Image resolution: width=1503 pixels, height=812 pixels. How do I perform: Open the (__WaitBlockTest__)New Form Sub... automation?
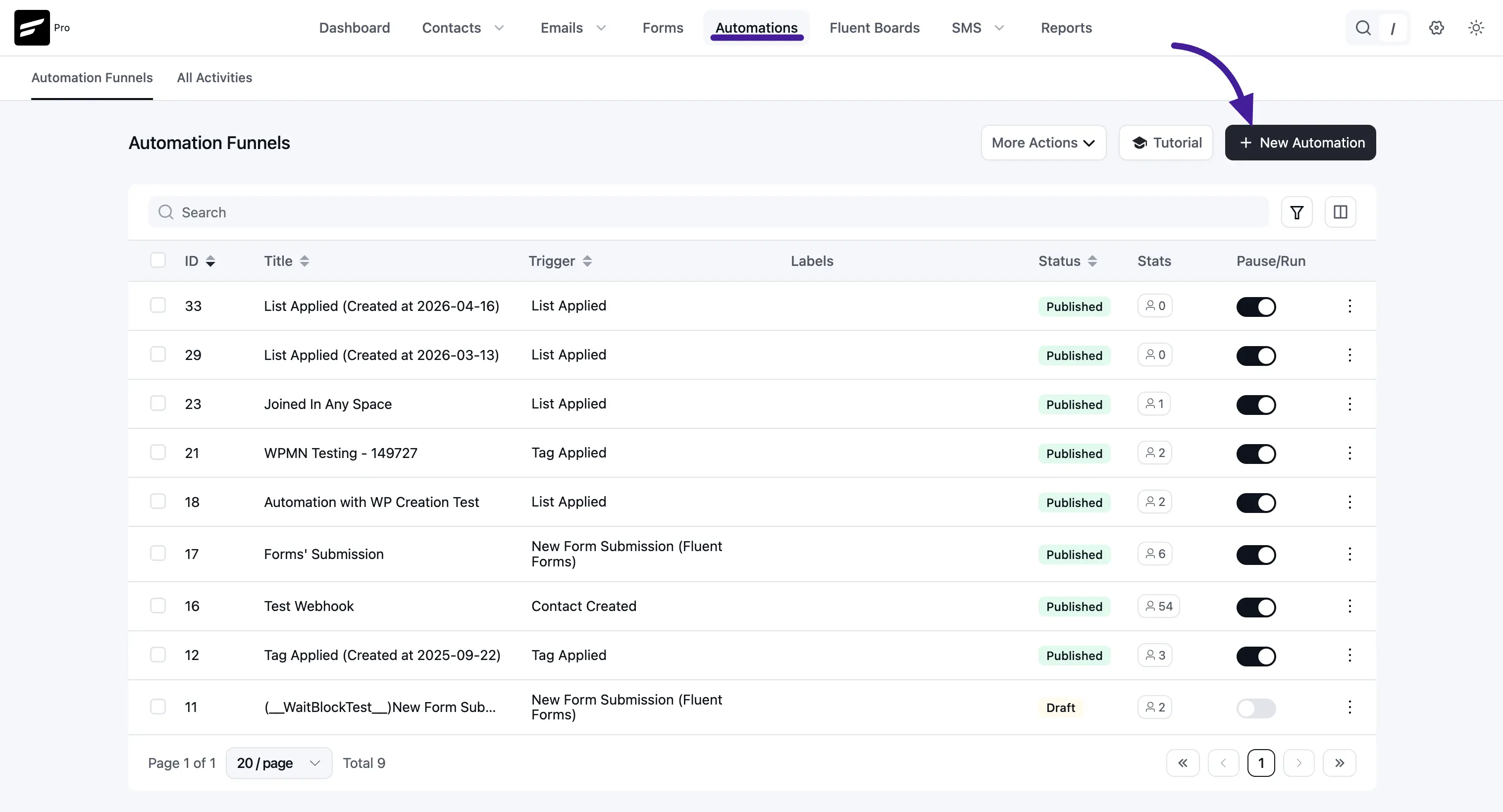pos(380,707)
